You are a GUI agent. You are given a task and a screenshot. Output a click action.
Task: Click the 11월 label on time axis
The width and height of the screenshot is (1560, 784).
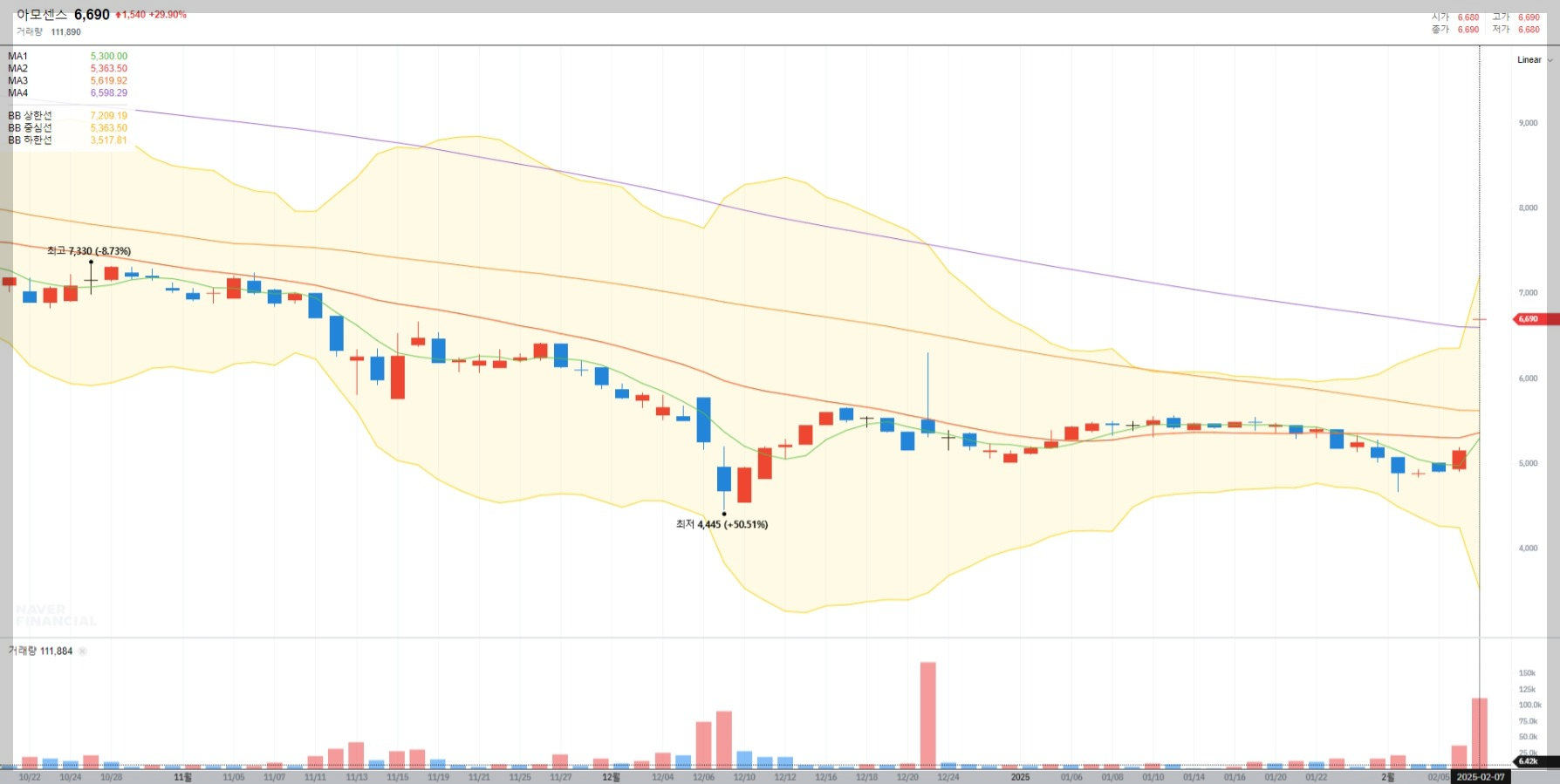[182, 777]
